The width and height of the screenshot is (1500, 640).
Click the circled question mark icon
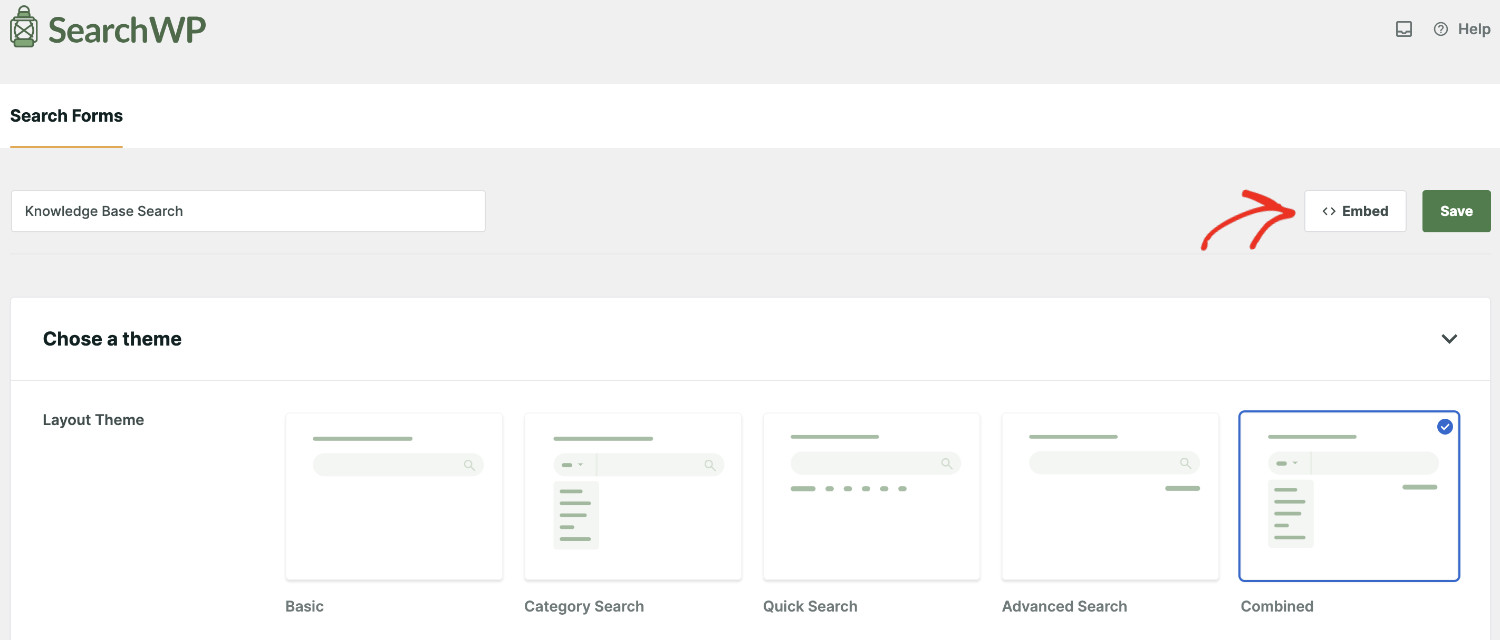[1440, 29]
